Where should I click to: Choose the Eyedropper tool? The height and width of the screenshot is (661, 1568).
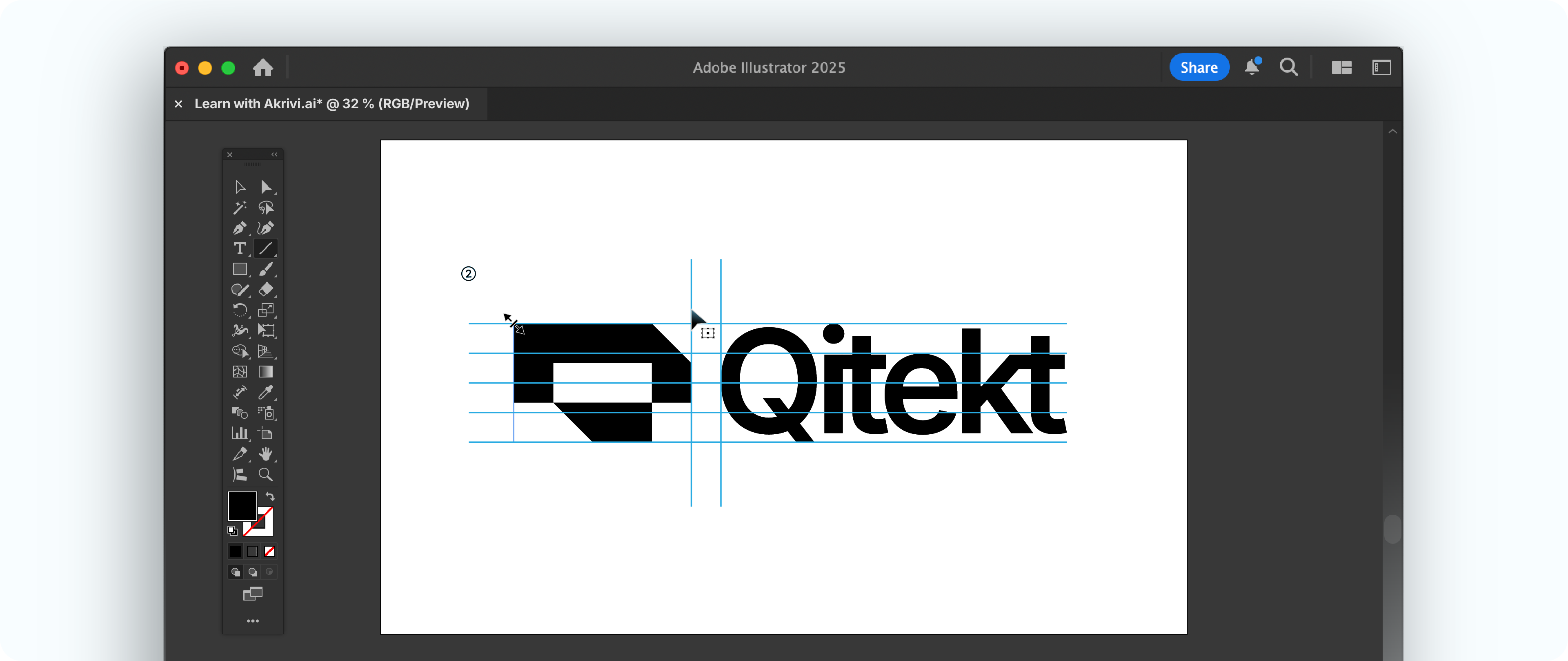[266, 392]
